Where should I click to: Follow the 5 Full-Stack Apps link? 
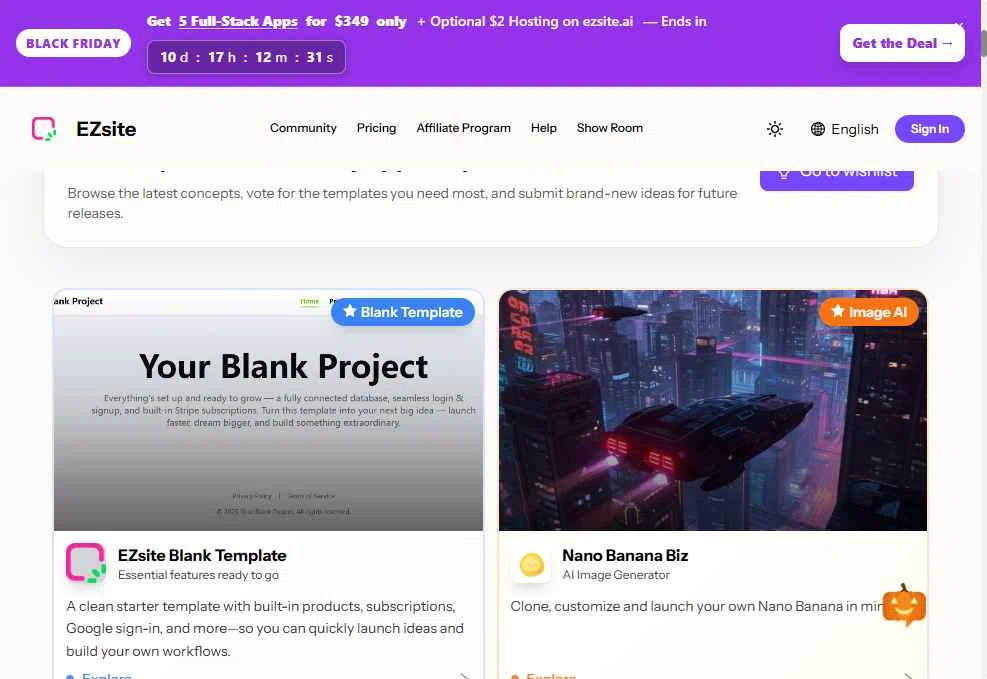[x=238, y=21]
